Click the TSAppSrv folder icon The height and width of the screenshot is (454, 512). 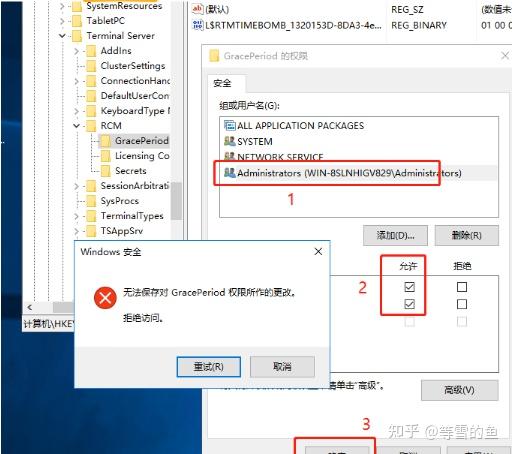point(91,231)
